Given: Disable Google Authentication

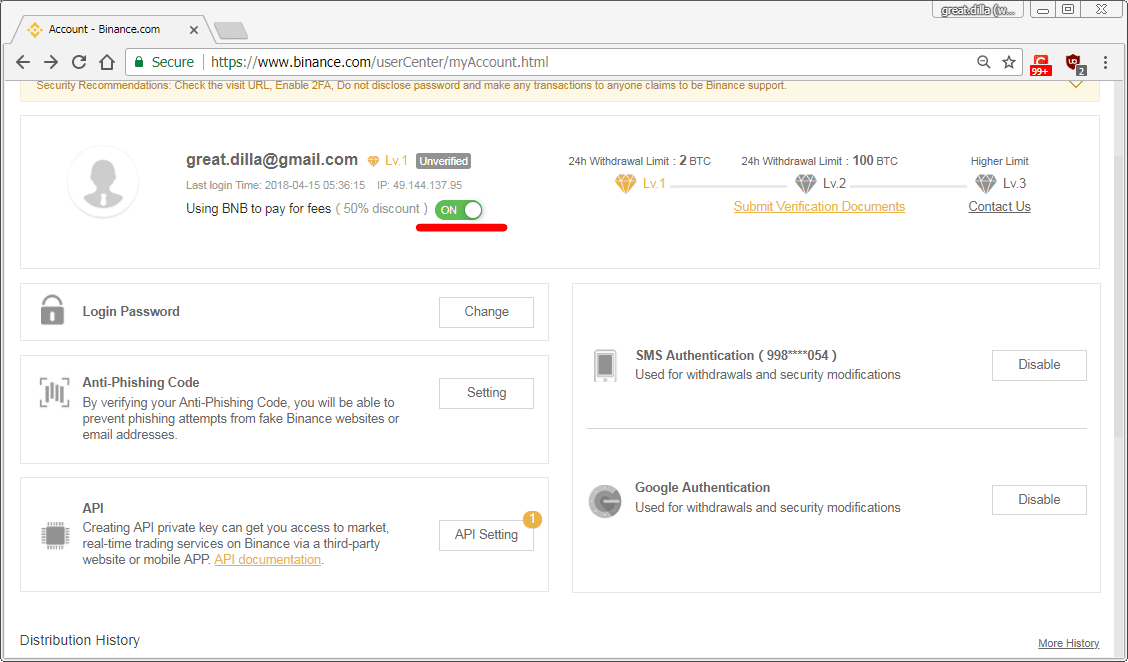Looking at the screenshot, I should point(1039,500).
